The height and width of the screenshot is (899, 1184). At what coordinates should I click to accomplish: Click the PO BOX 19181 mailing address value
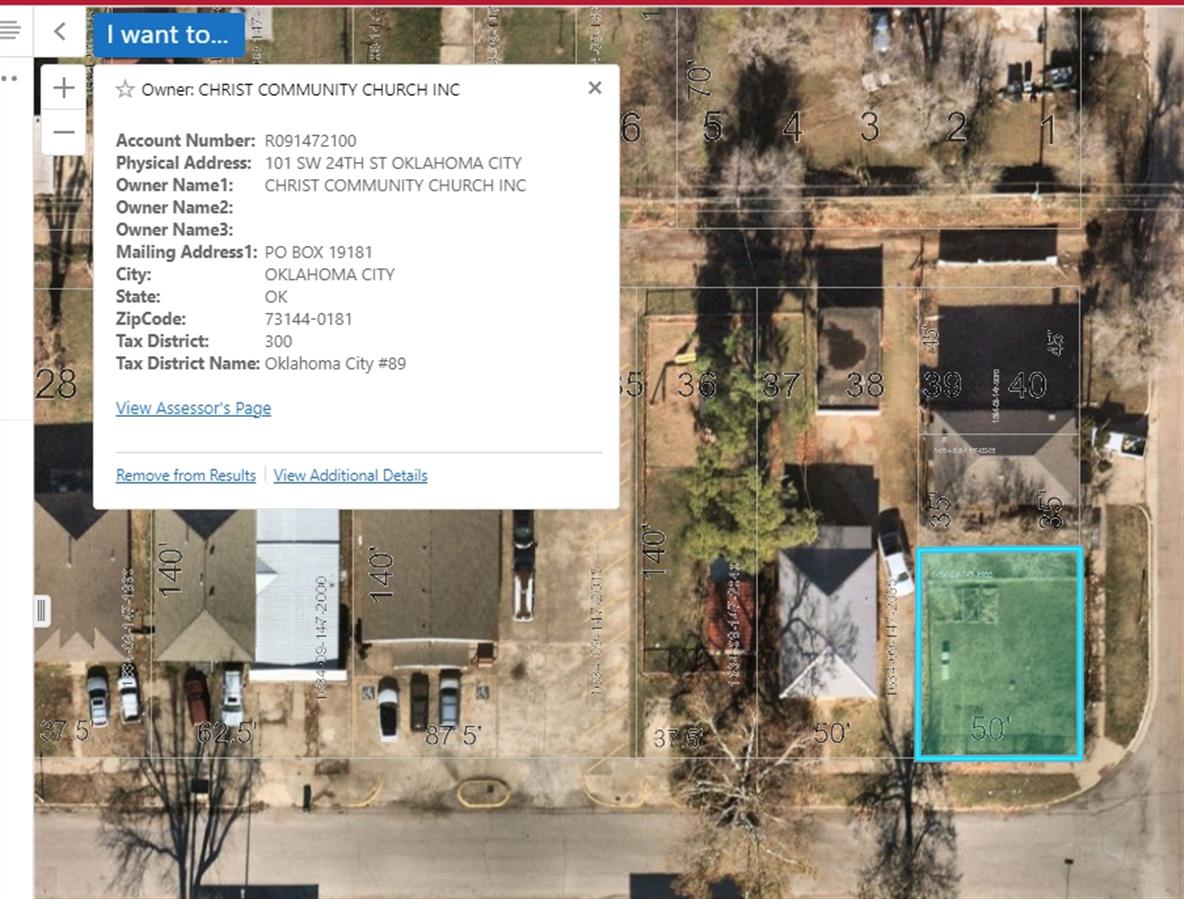(318, 252)
